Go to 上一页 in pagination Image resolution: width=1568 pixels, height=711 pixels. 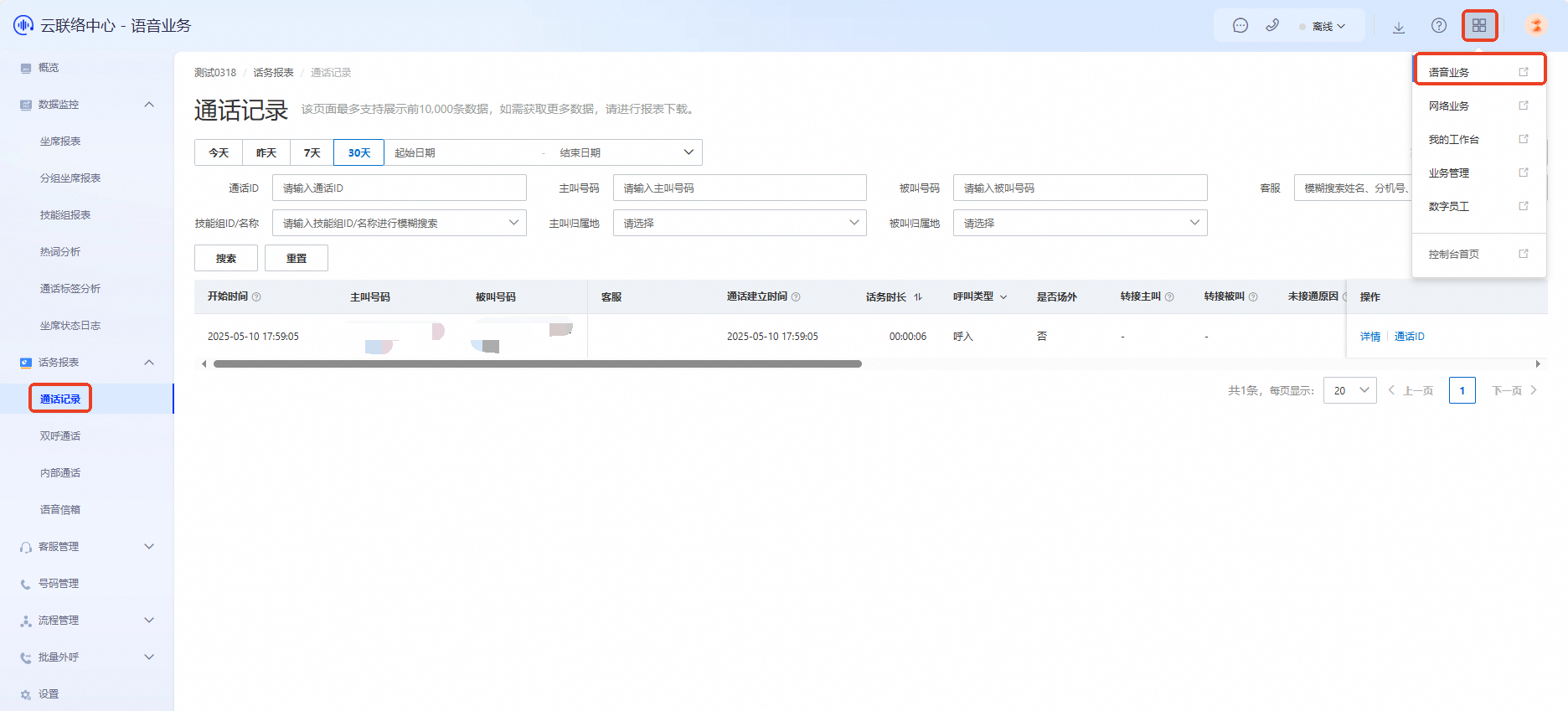(1411, 390)
